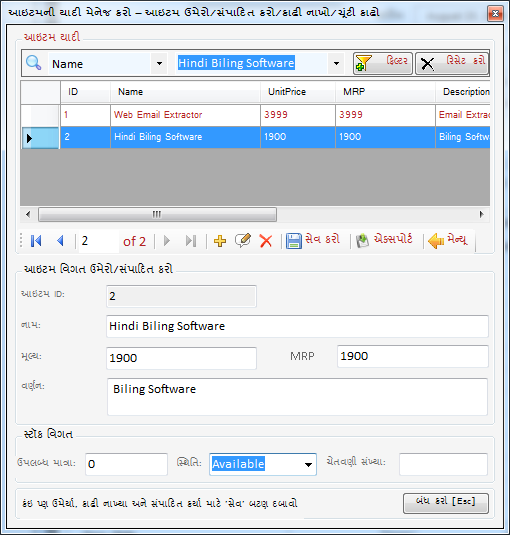
Task: Click the price field showing 1900
Action: click(181, 358)
